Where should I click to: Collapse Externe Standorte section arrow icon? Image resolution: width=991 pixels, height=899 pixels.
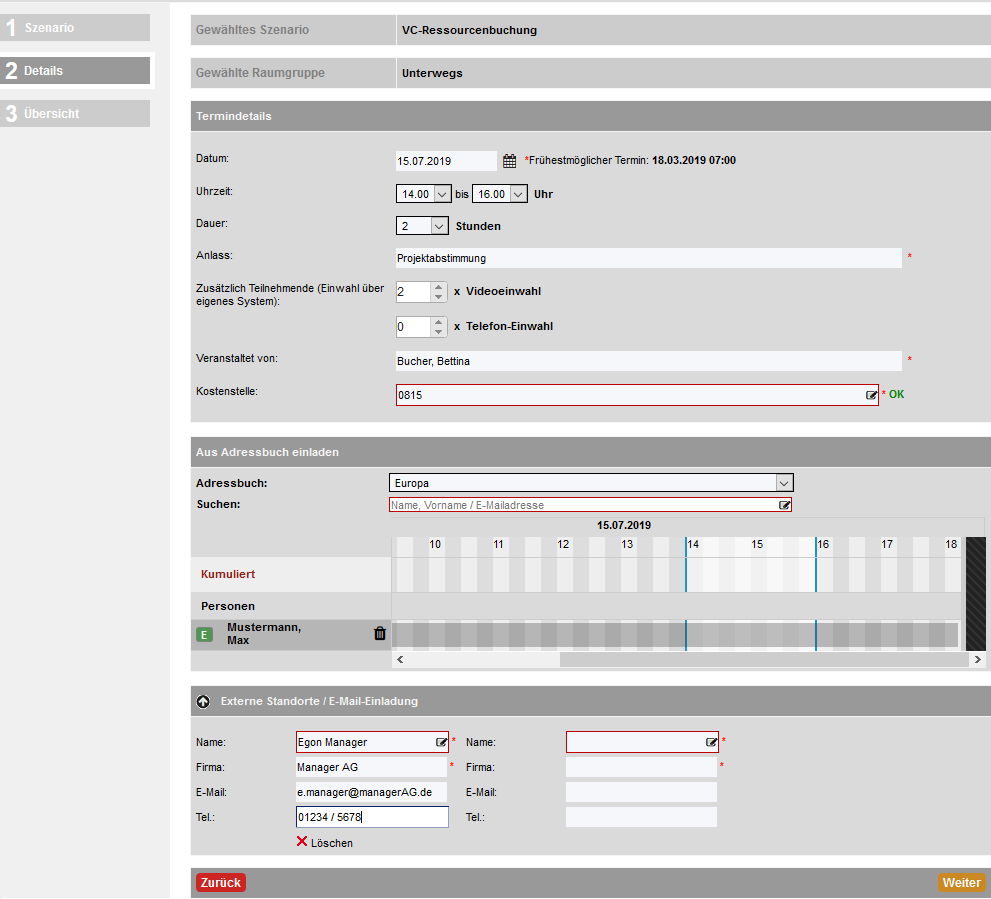pos(203,702)
